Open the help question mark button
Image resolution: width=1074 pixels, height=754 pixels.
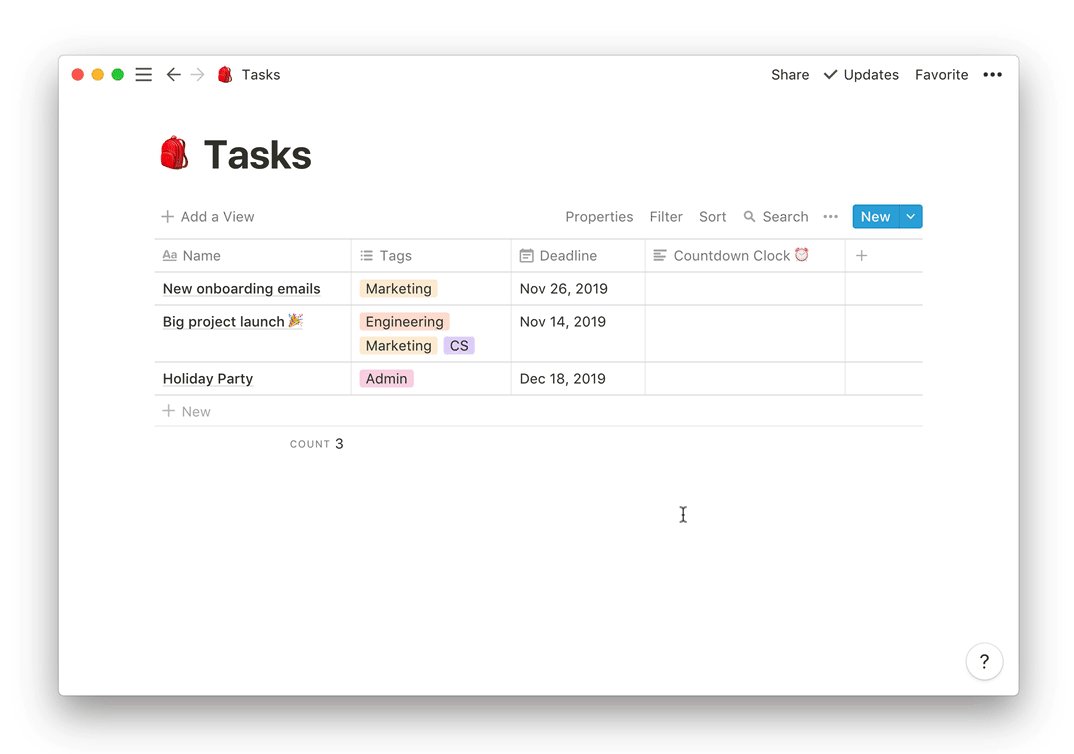click(x=984, y=661)
